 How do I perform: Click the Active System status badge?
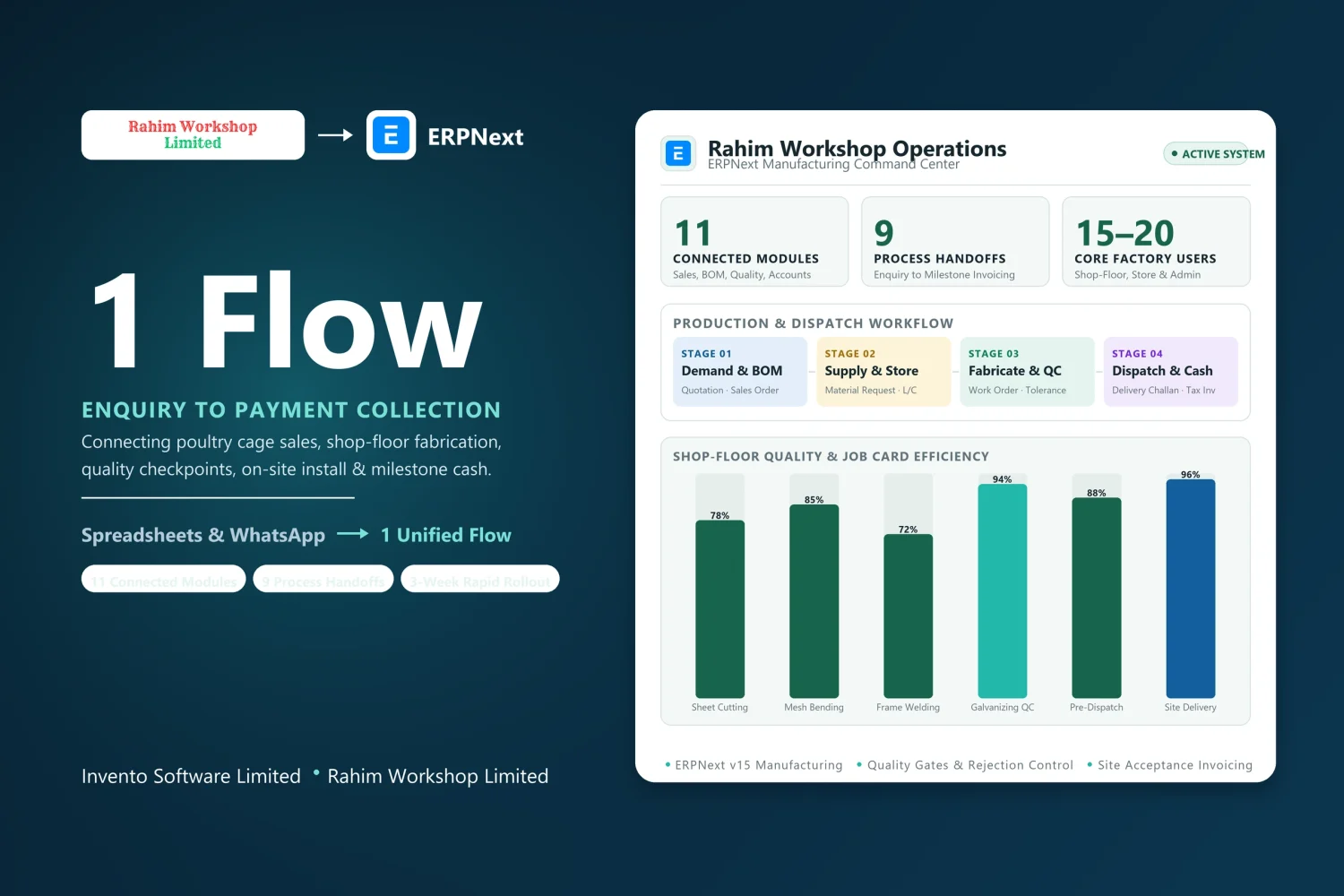point(1214,154)
